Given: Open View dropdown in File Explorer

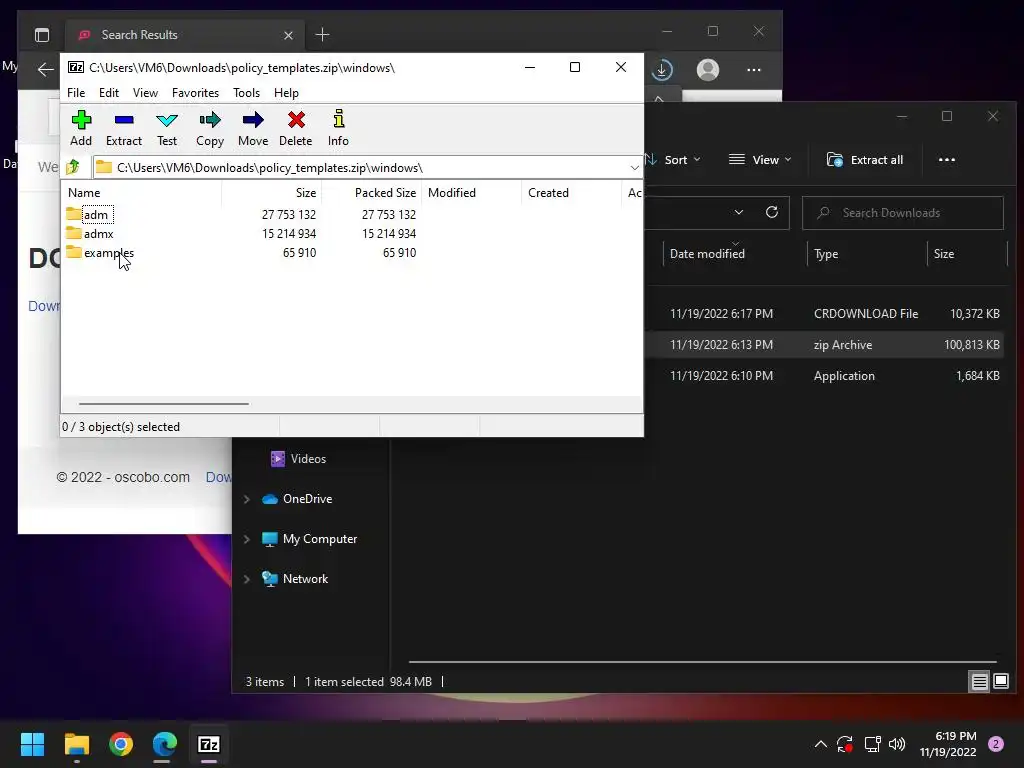Looking at the screenshot, I should [760, 160].
